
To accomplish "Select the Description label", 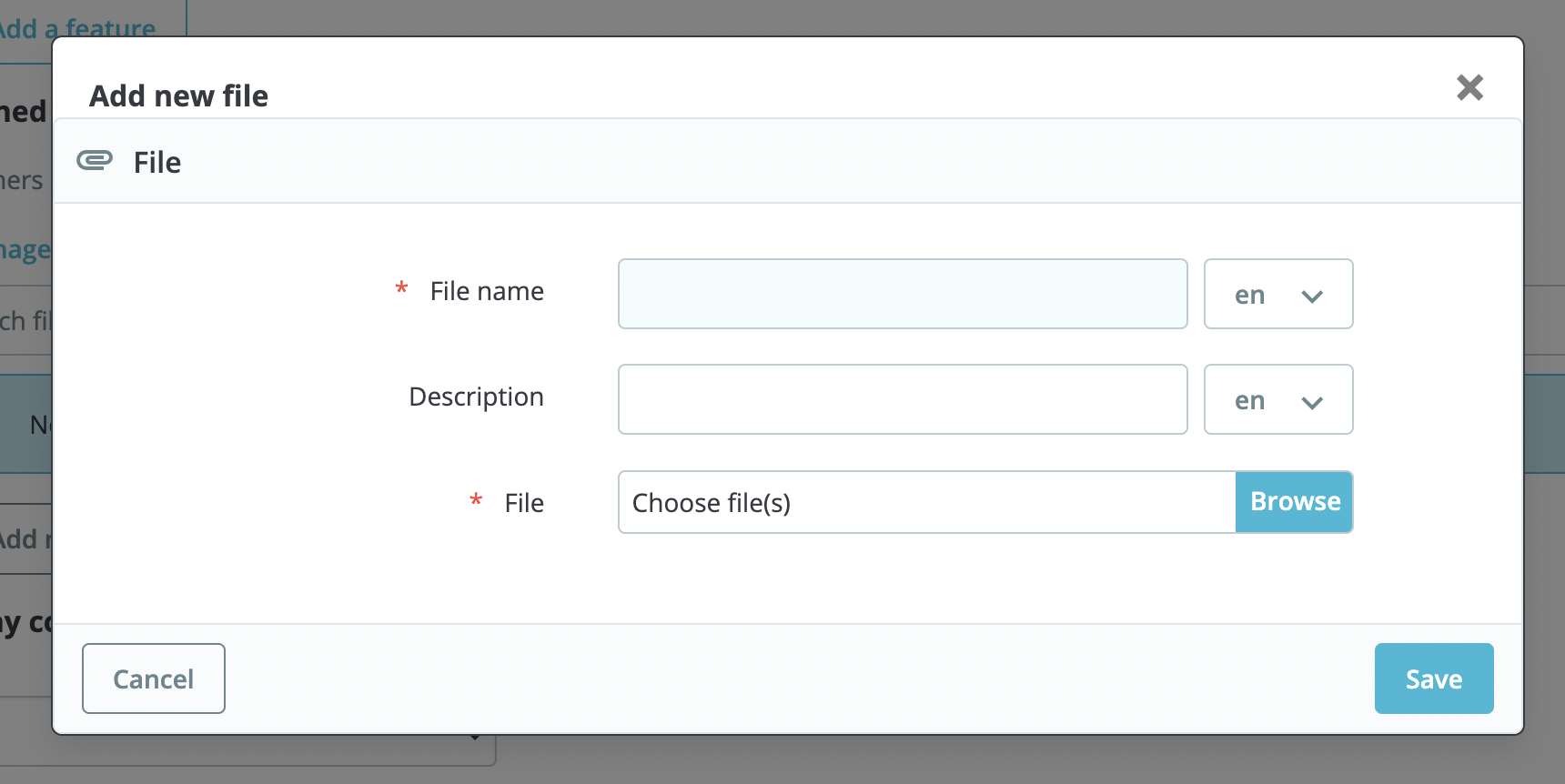I will (476, 397).
